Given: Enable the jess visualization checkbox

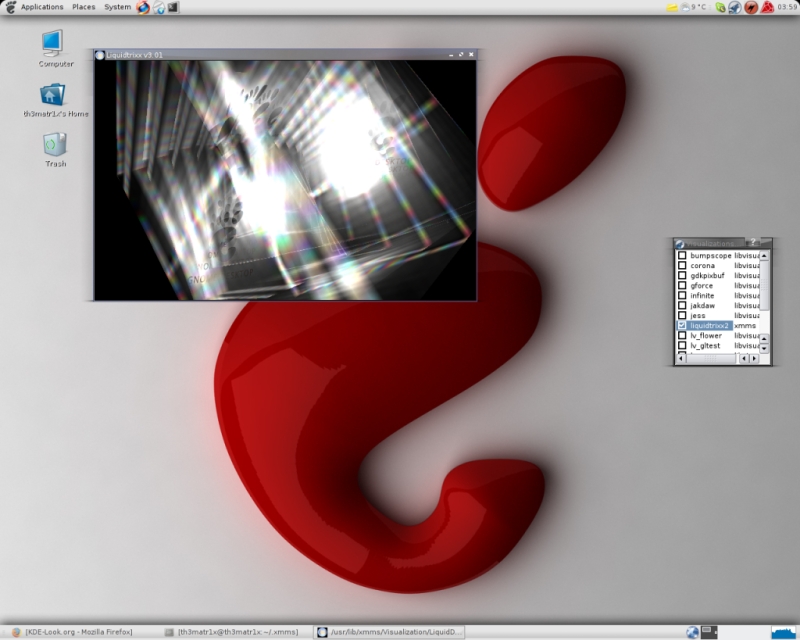Looking at the screenshot, I should pos(682,315).
